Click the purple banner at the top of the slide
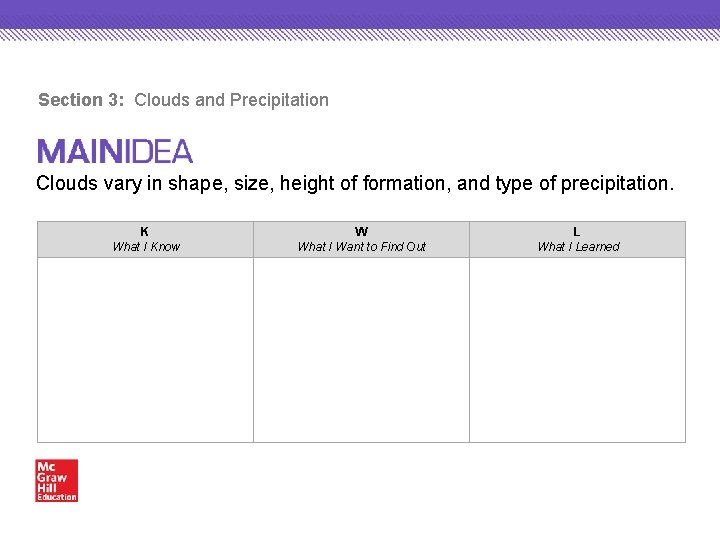 tap(360, 13)
